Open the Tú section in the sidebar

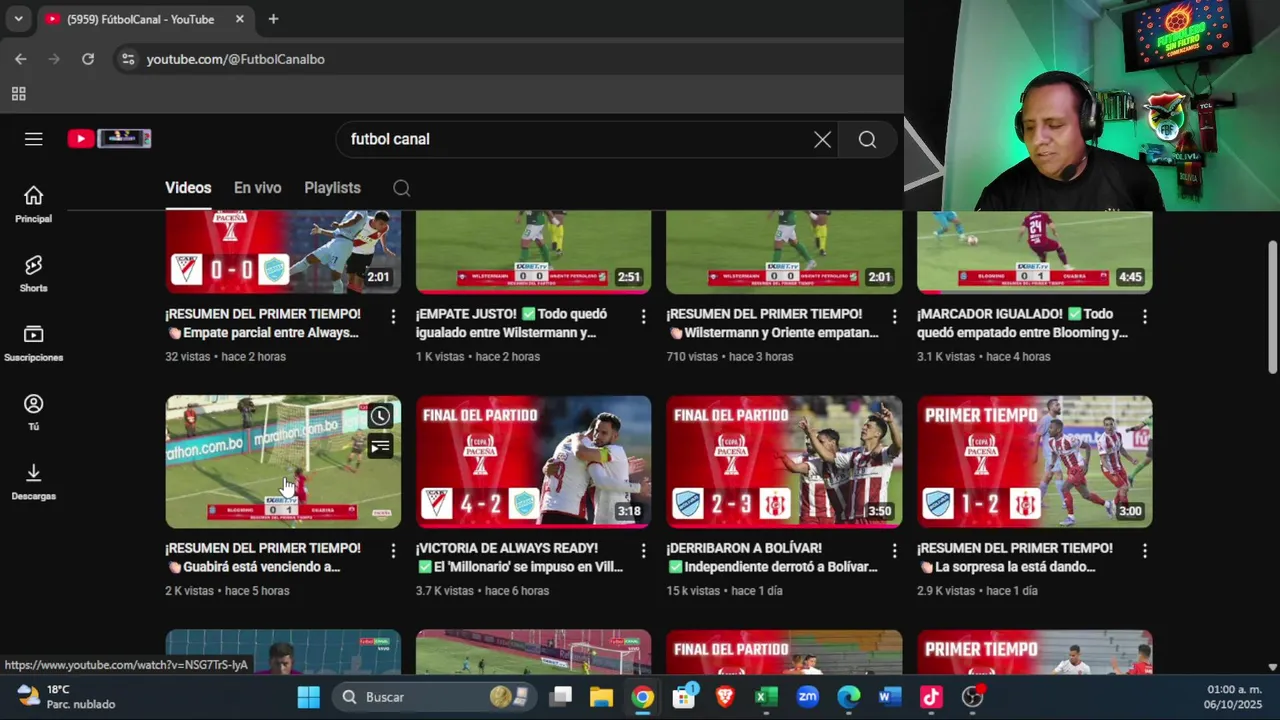pos(34,412)
